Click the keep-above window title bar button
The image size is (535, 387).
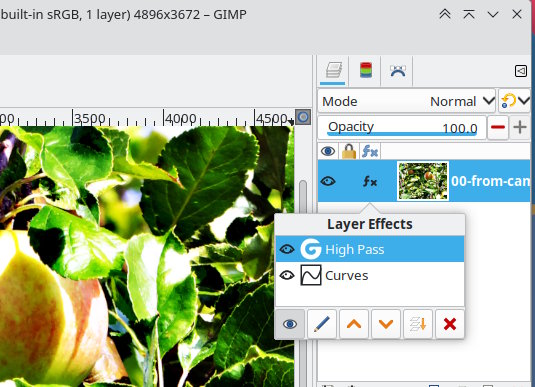[x=469, y=14]
